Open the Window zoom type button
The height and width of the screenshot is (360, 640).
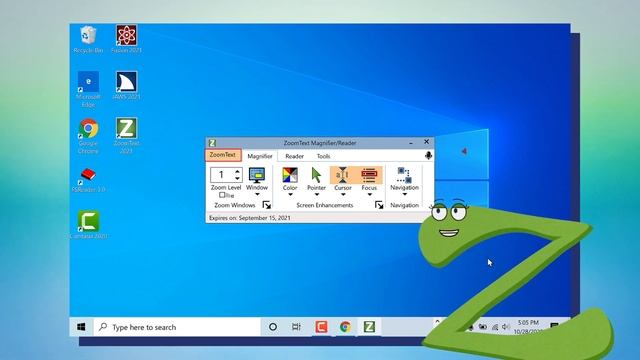(x=257, y=176)
